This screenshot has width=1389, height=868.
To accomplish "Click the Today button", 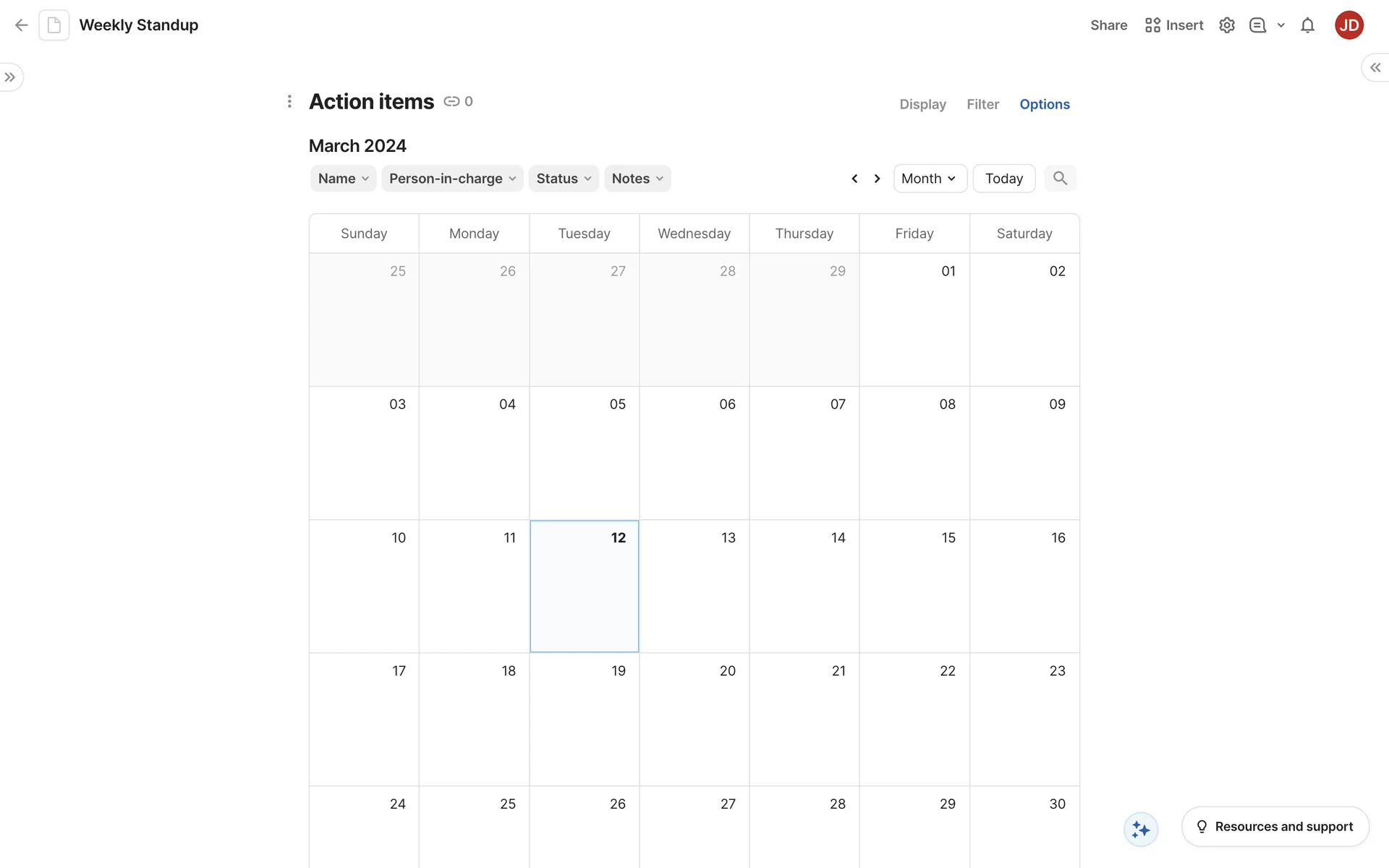I will point(1003,179).
